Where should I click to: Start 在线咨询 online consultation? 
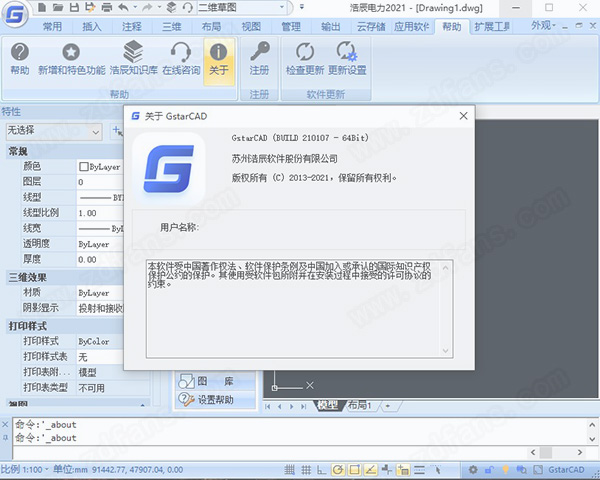[181, 59]
